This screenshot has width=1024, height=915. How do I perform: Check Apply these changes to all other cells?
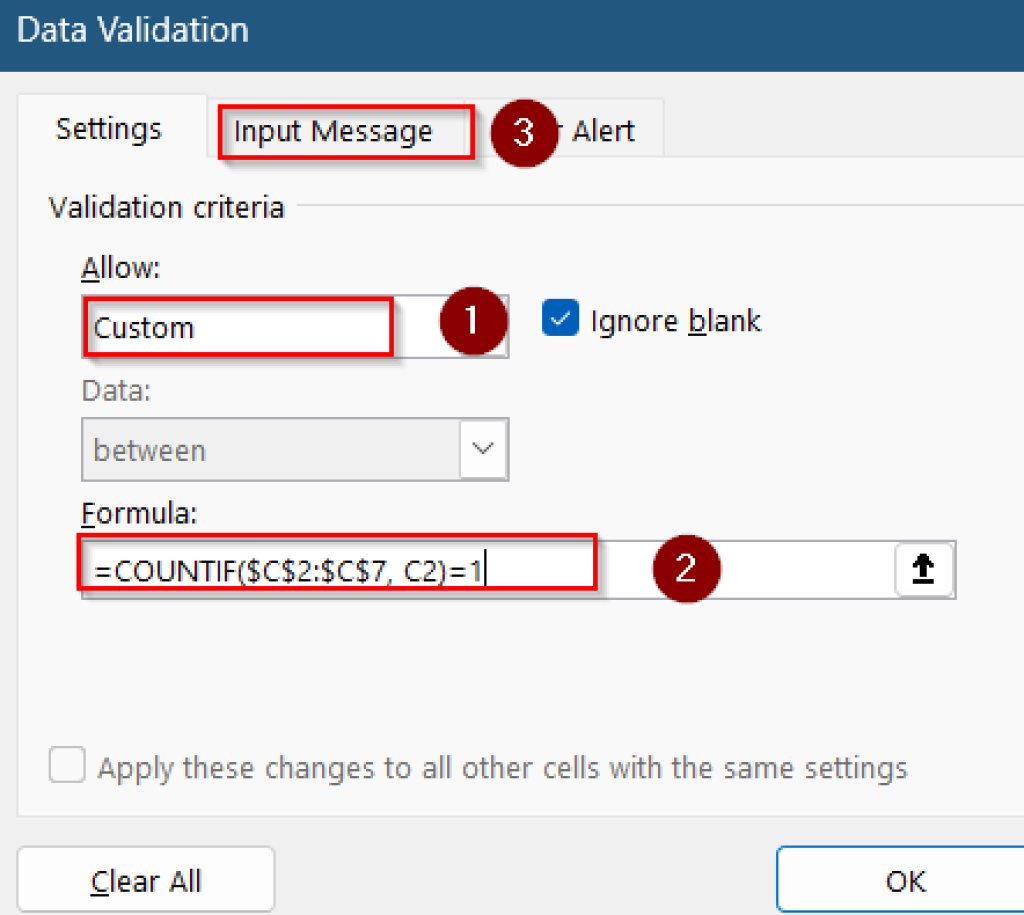(66, 764)
